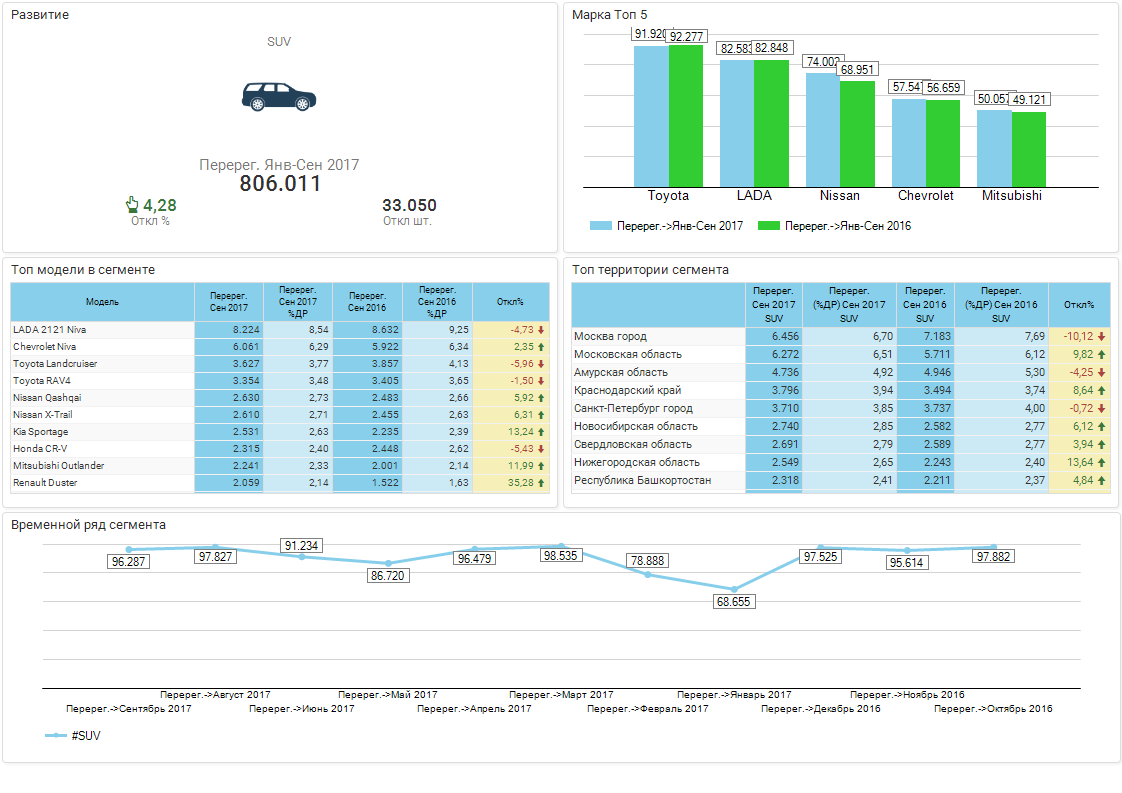Click the 97.827 data label for Август 2017

pos(215,556)
